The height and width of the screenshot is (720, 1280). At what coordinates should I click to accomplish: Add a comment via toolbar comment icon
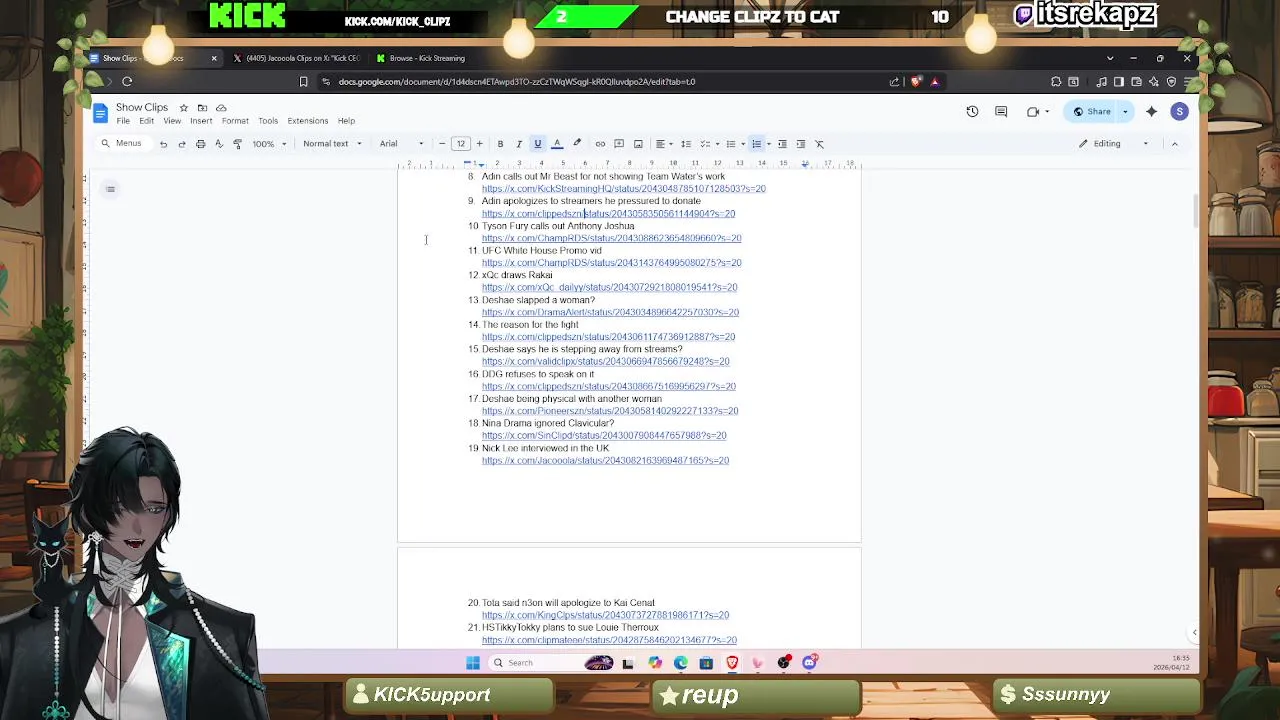click(x=619, y=144)
